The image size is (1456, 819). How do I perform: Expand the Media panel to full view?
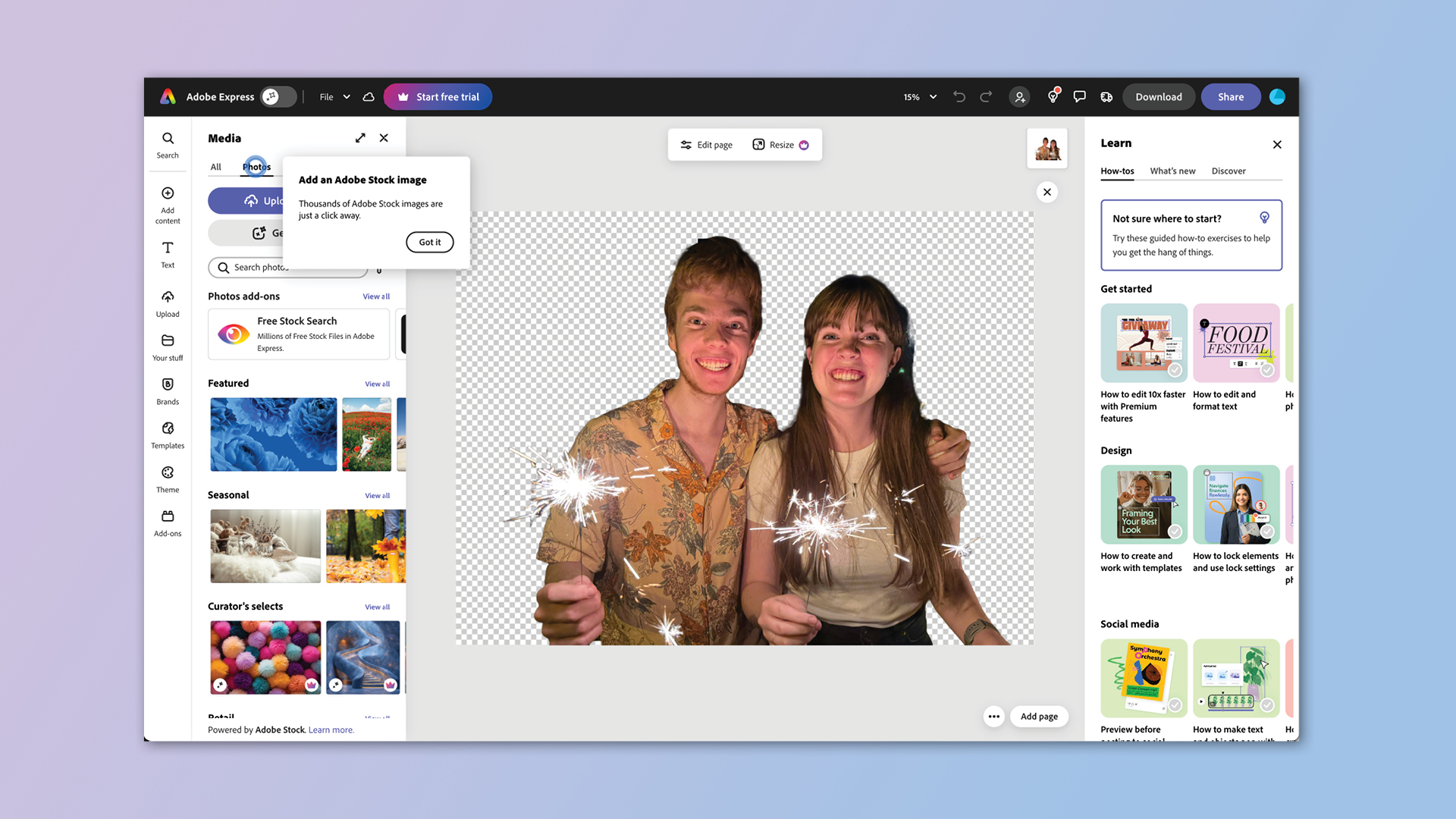click(360, 137)
